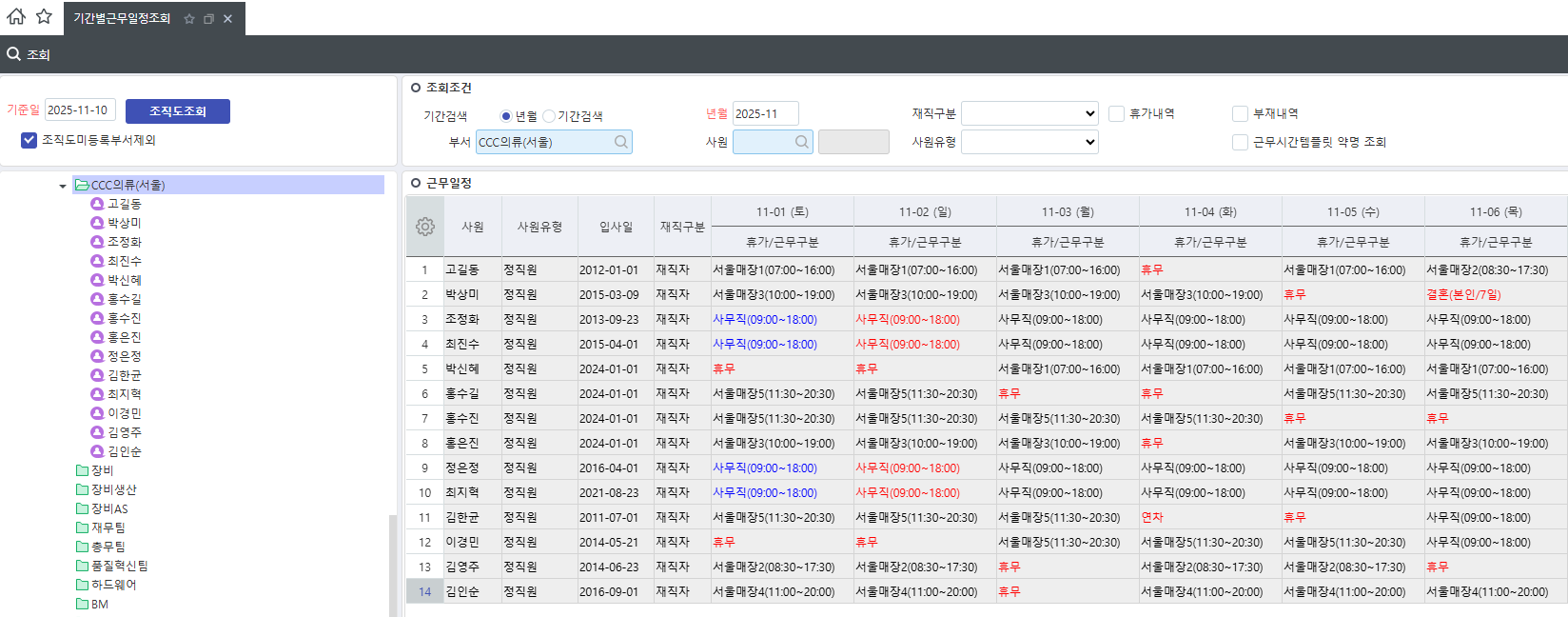This screenshot has height=617, width=1568.
Task: Select the 기간검색 radio button
Action: point(549,116)
